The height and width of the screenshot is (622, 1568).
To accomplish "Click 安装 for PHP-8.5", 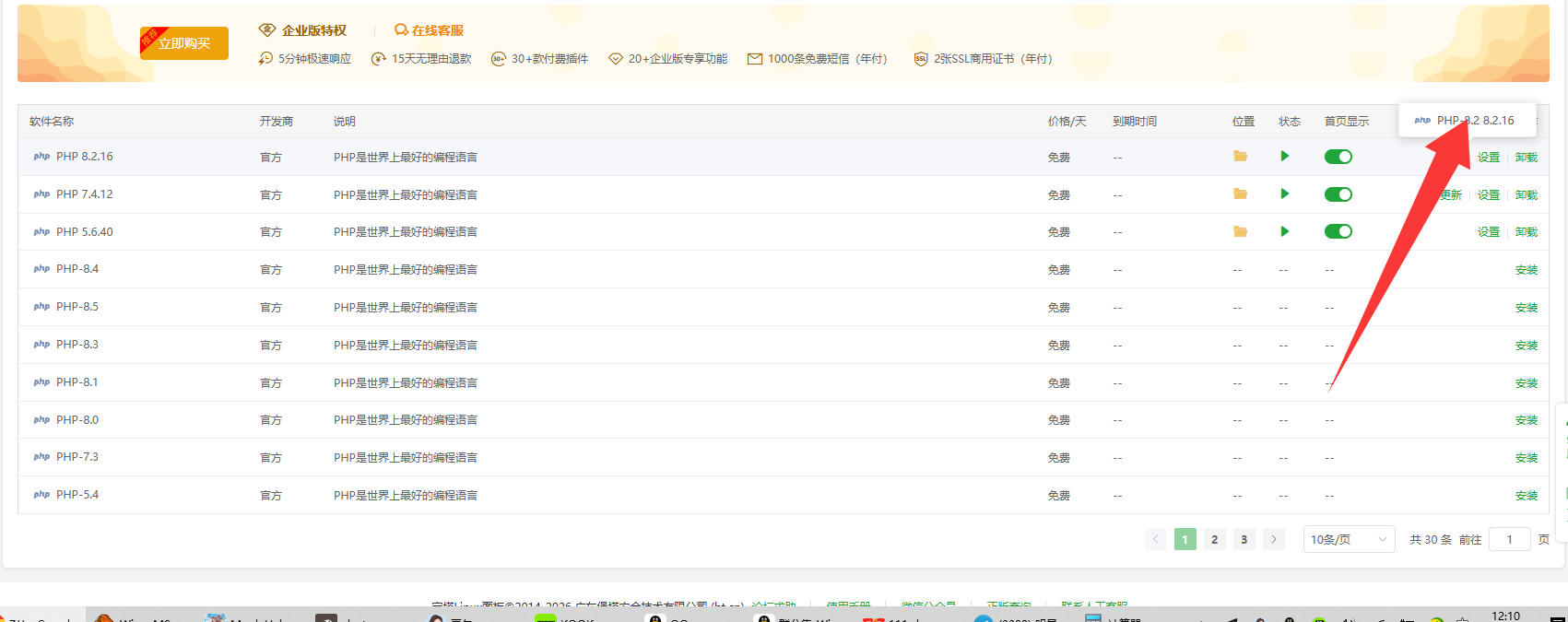I will click(1527, 308).
